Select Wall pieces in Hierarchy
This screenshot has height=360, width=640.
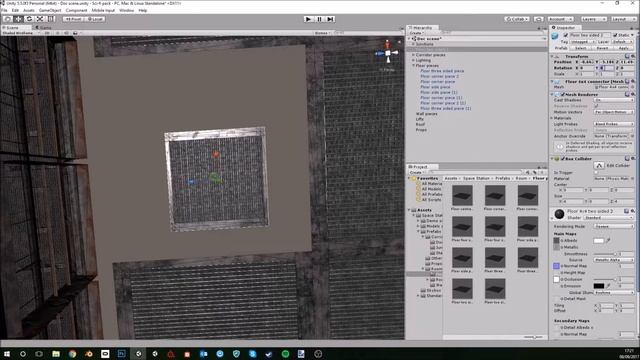(427, 114)
